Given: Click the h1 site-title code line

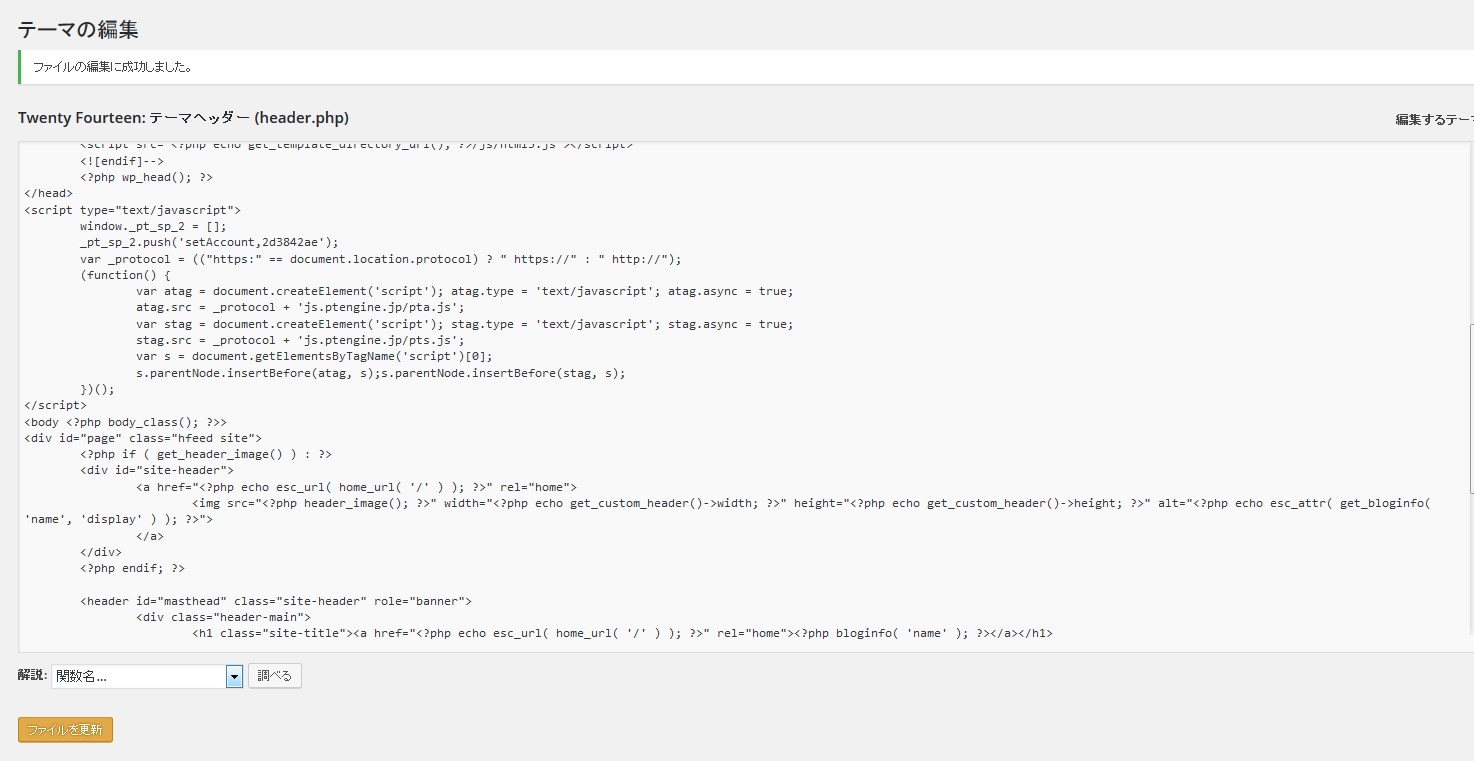Looking at the screenshot, I should click(622, 633).
